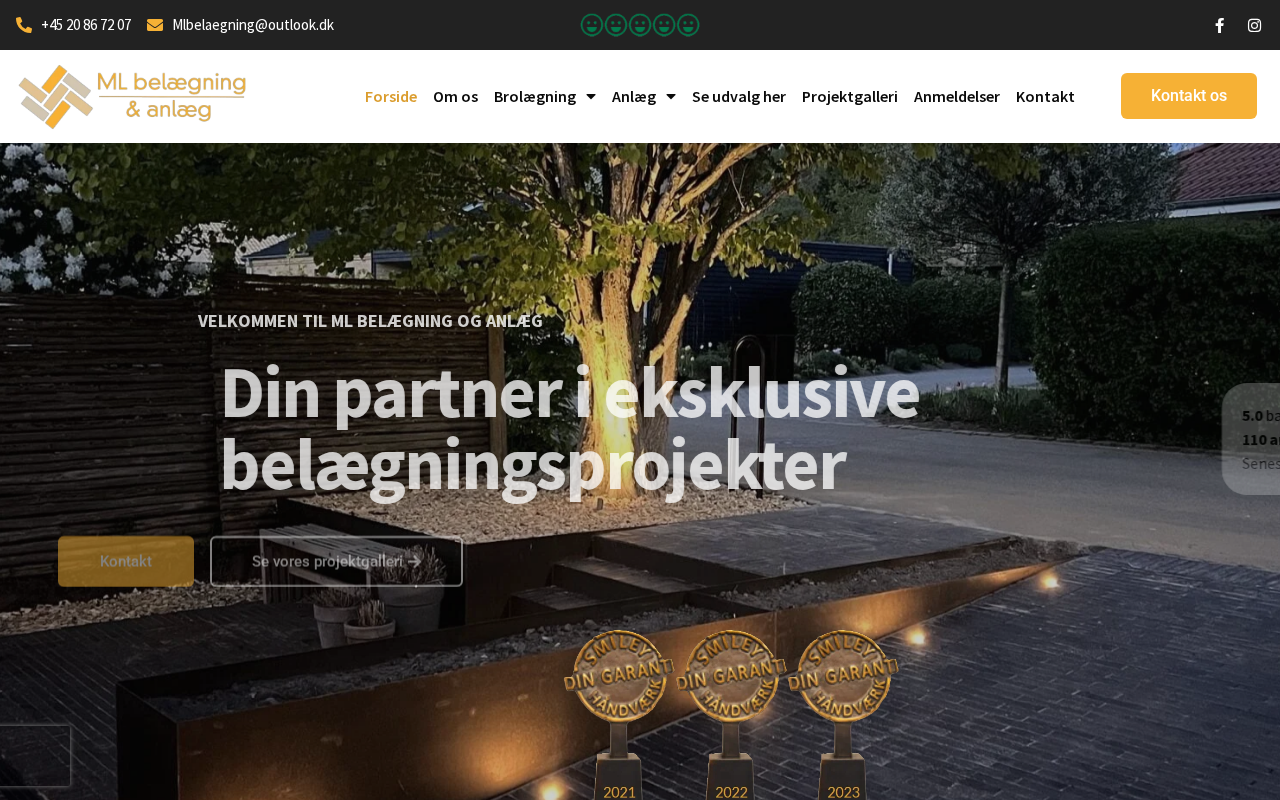Image resolution: width=1280 pixels, height=800 pixels.
Task: Click Se vores projektgalleri button
Action: 336,561
